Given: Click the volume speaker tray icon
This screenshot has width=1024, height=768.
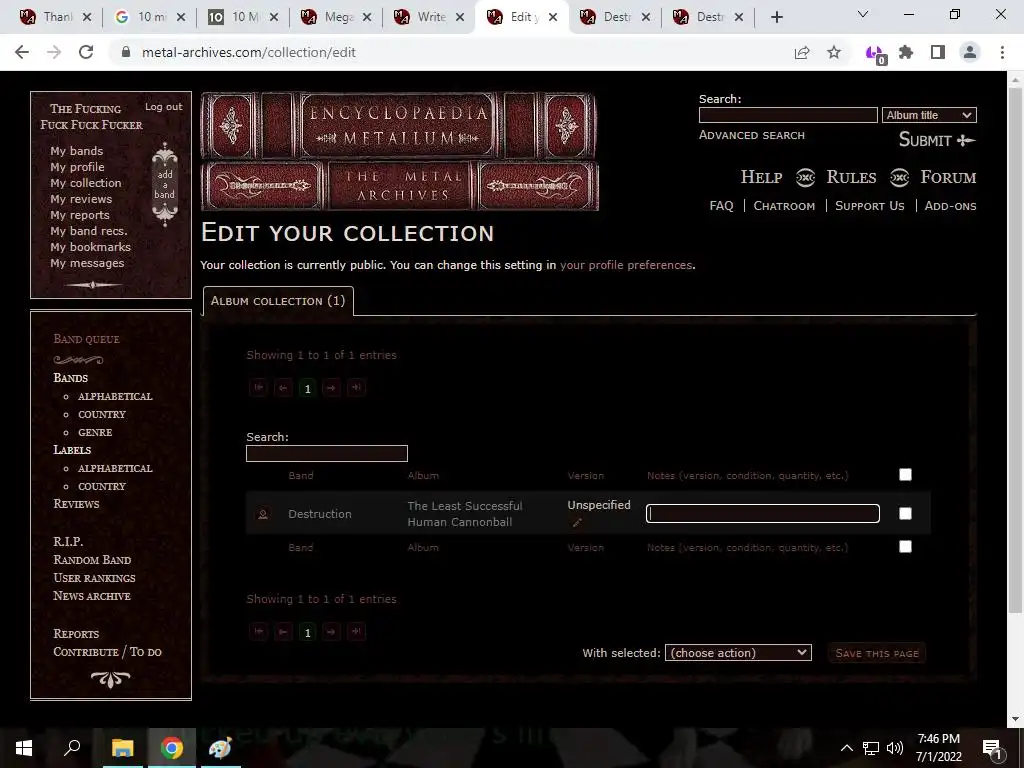Looking at the screenshot, I should click(x=895, y=748).
